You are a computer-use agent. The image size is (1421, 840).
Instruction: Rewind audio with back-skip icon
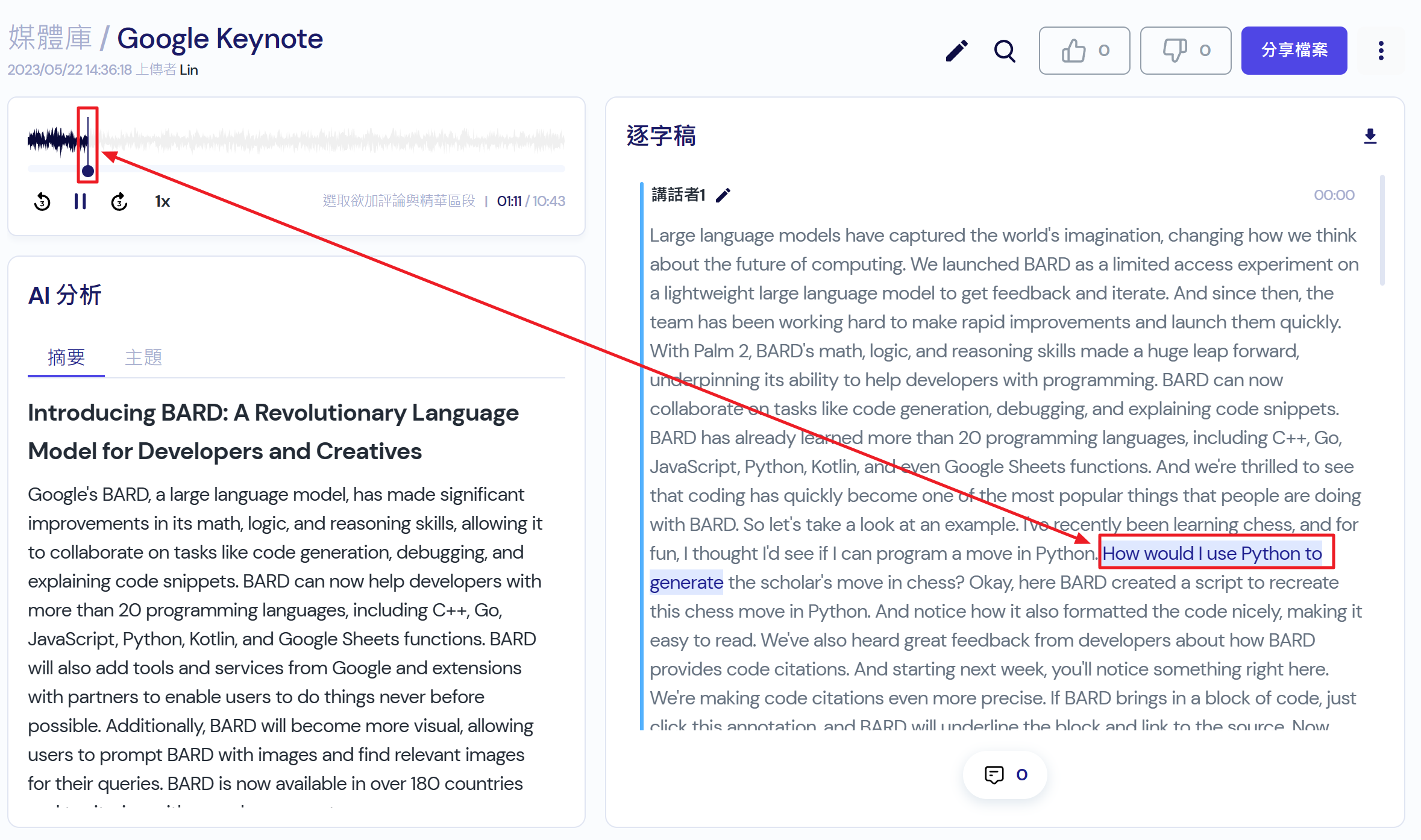[x=42, y=201]
